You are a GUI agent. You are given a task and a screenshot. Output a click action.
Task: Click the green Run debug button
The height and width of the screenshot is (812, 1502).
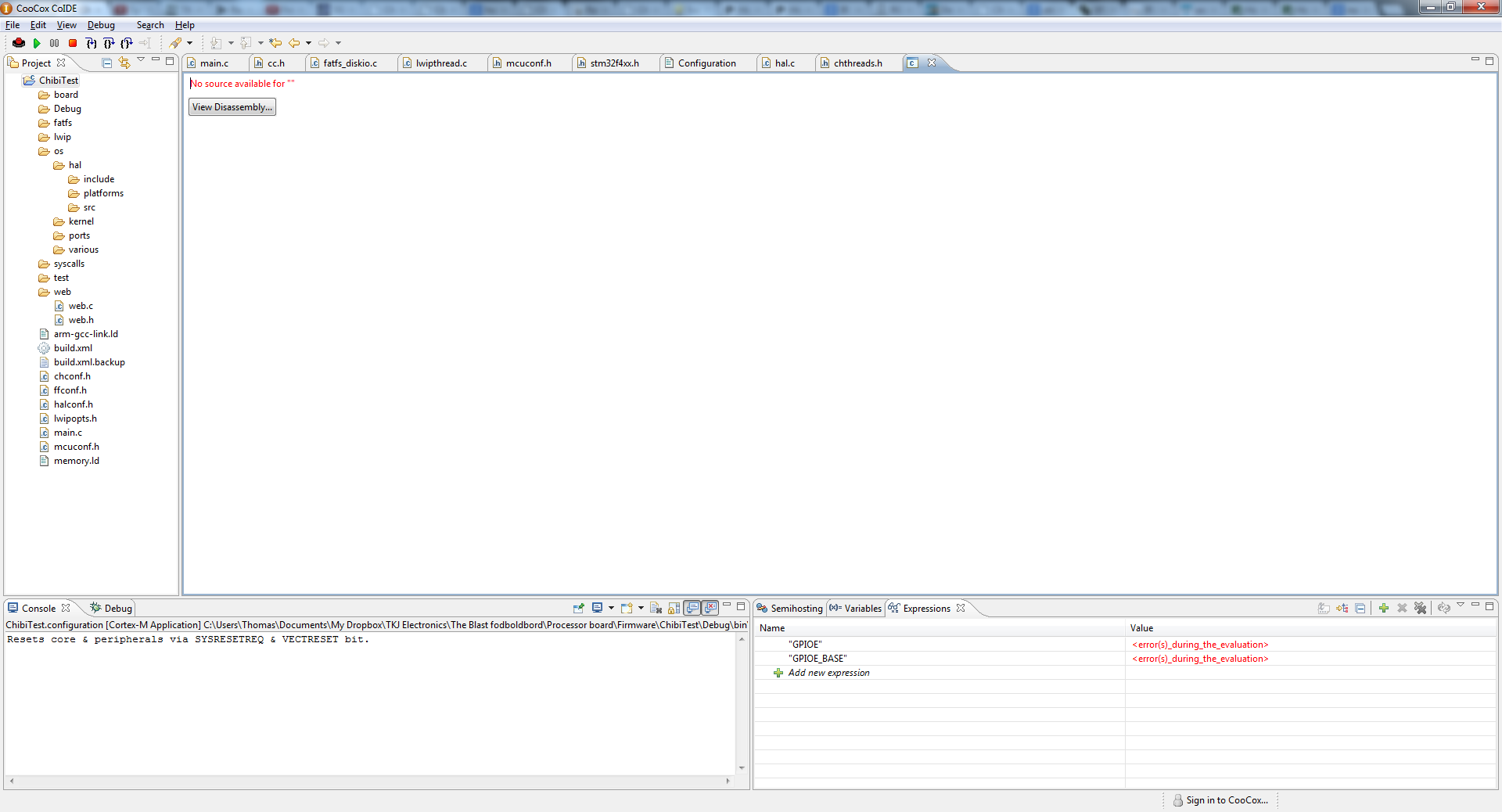click(37, 43)
